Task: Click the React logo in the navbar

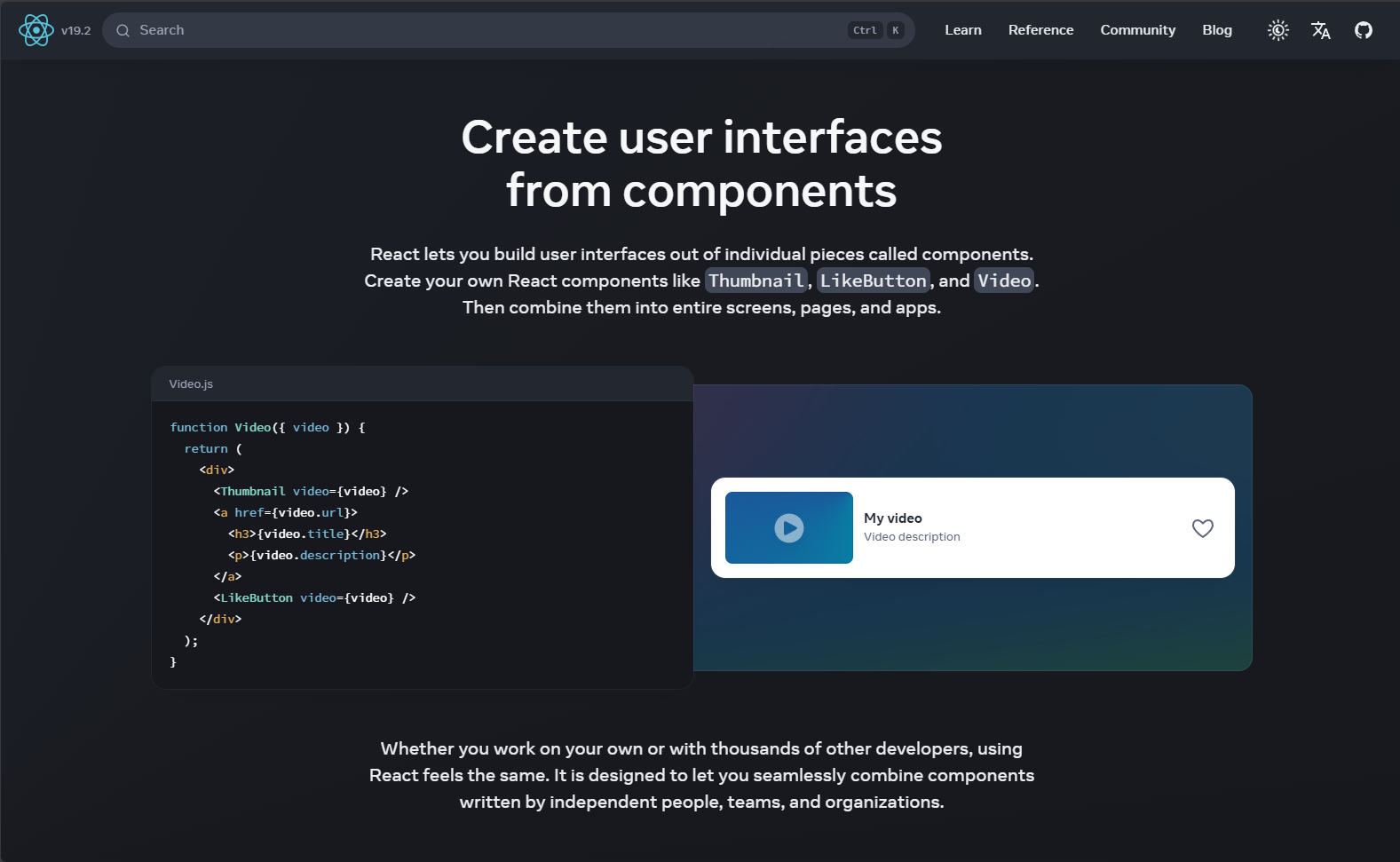Action: tap(36, 30)
